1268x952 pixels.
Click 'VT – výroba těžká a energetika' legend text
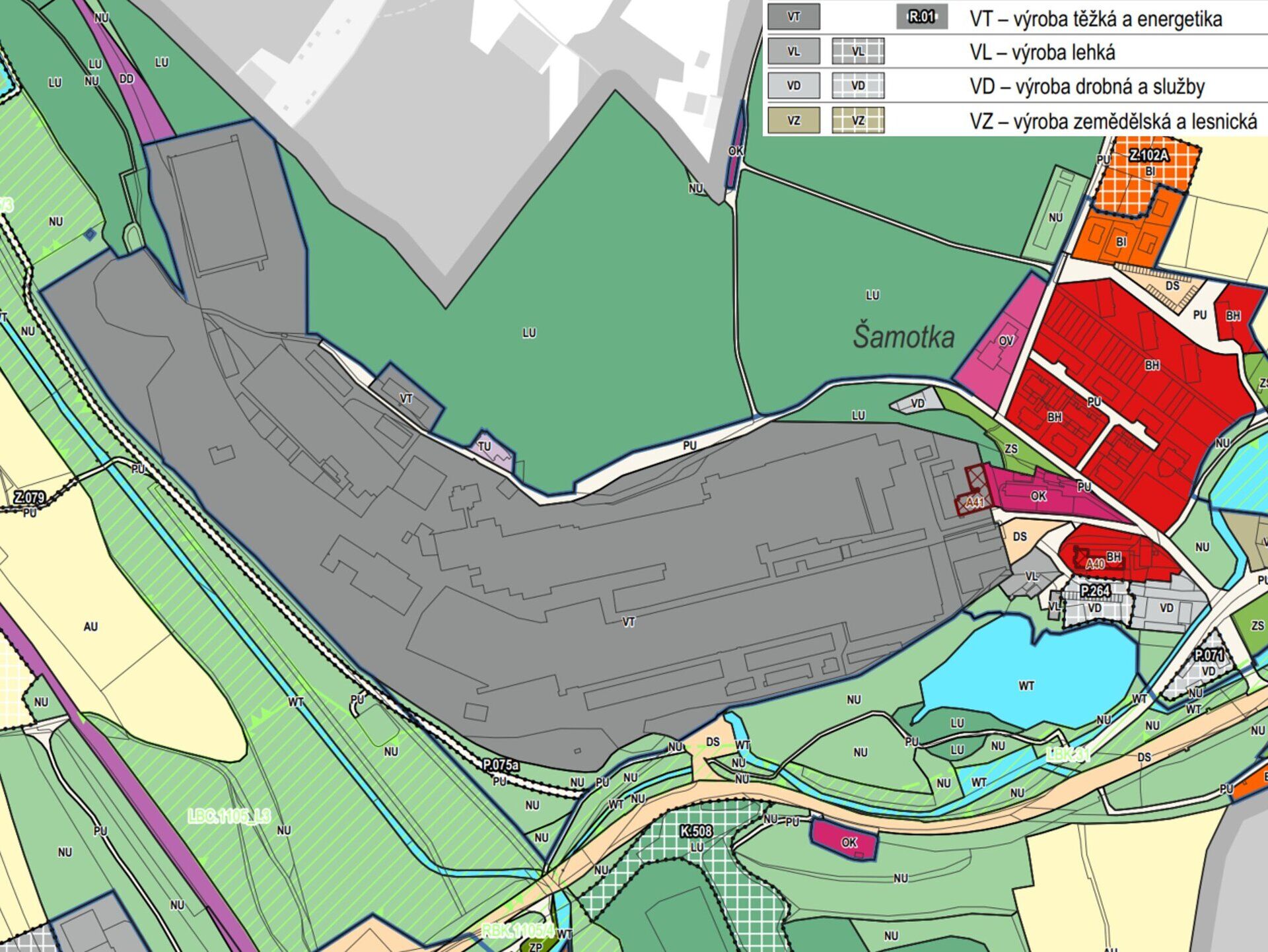click(x=1096, y=19)
